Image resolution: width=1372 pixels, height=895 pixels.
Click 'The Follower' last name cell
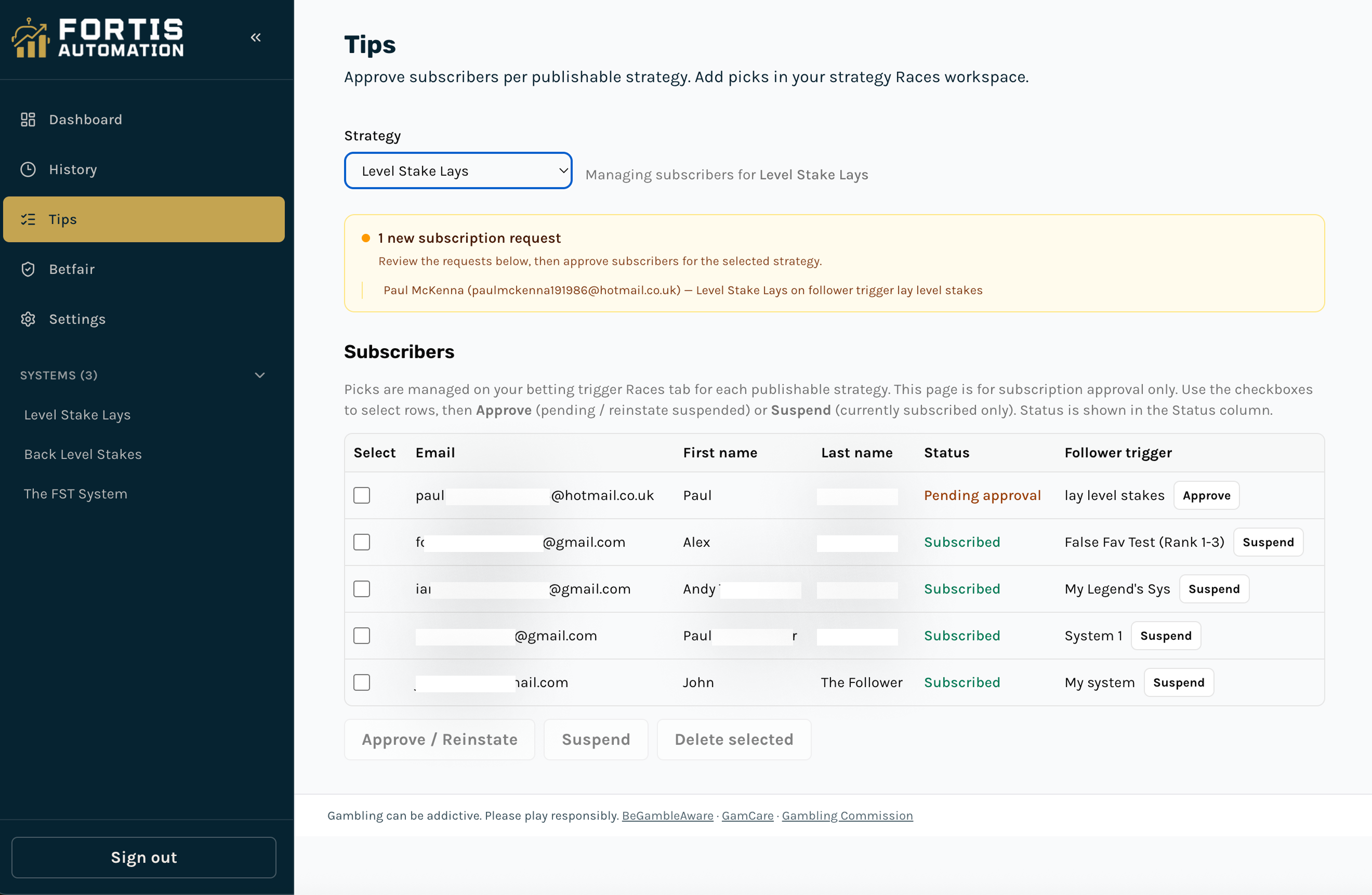[x=862, y=682]
